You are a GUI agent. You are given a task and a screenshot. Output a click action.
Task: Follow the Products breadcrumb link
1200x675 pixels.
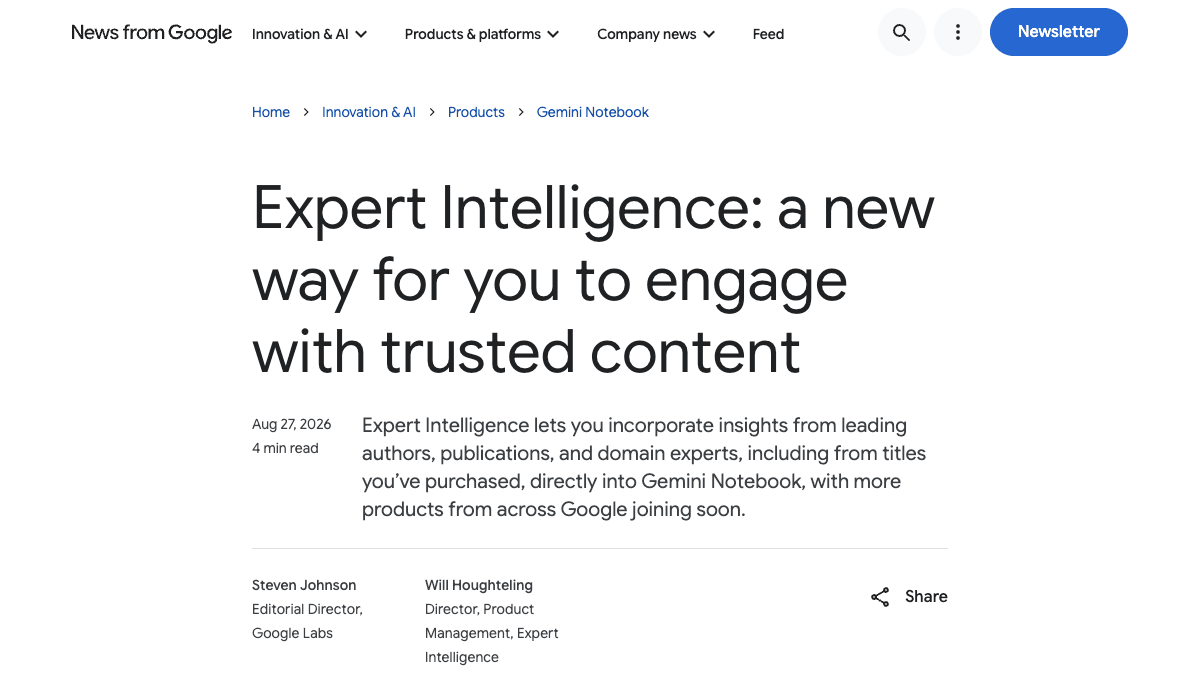(x=476, y=112)
